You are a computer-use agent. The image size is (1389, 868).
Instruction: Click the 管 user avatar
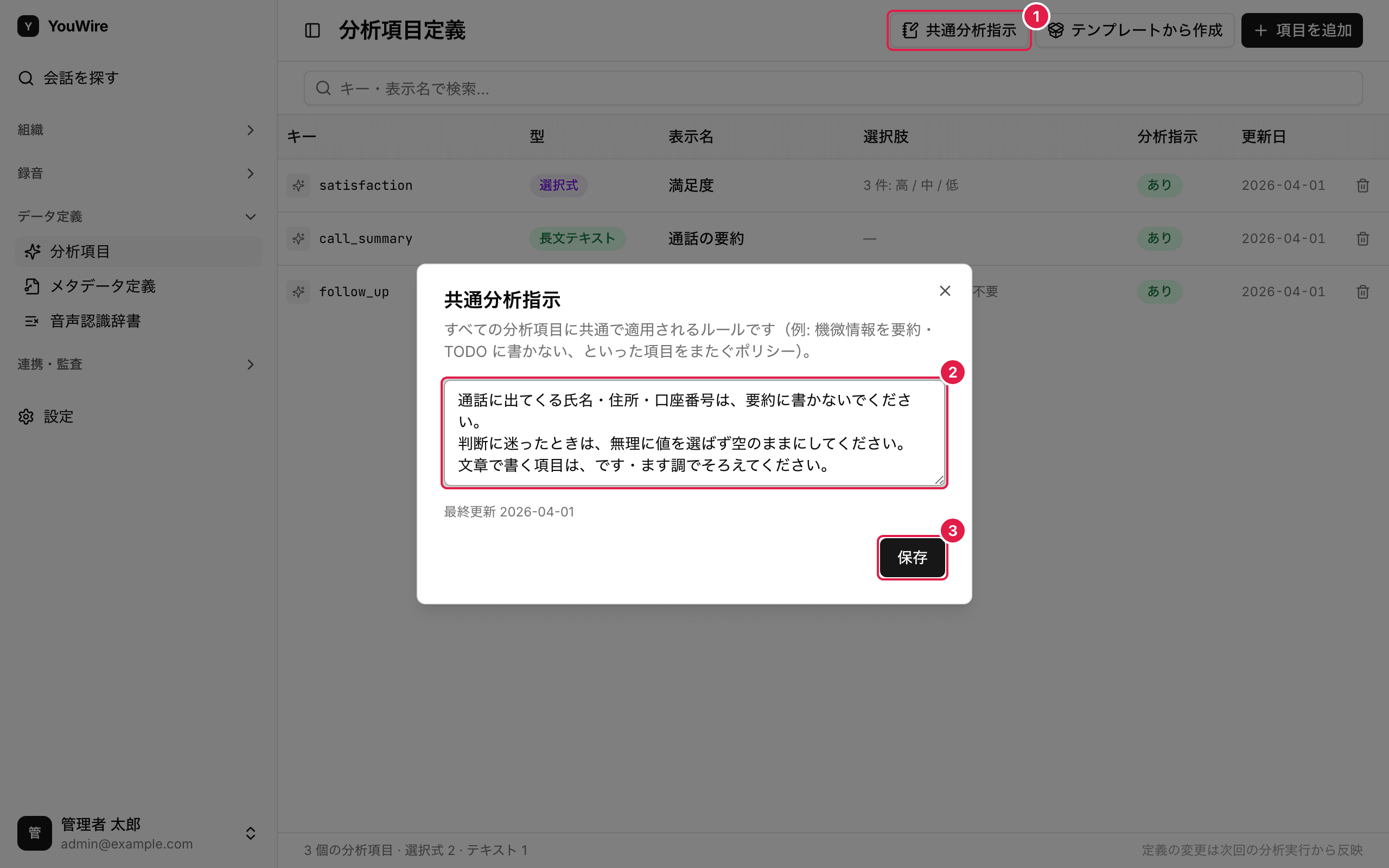coord(34,833)
